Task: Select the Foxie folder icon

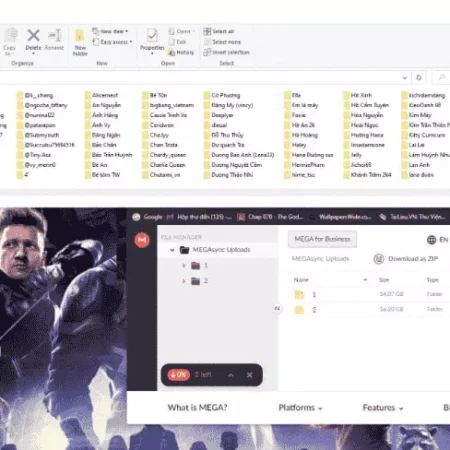Action: pos(287,115)
